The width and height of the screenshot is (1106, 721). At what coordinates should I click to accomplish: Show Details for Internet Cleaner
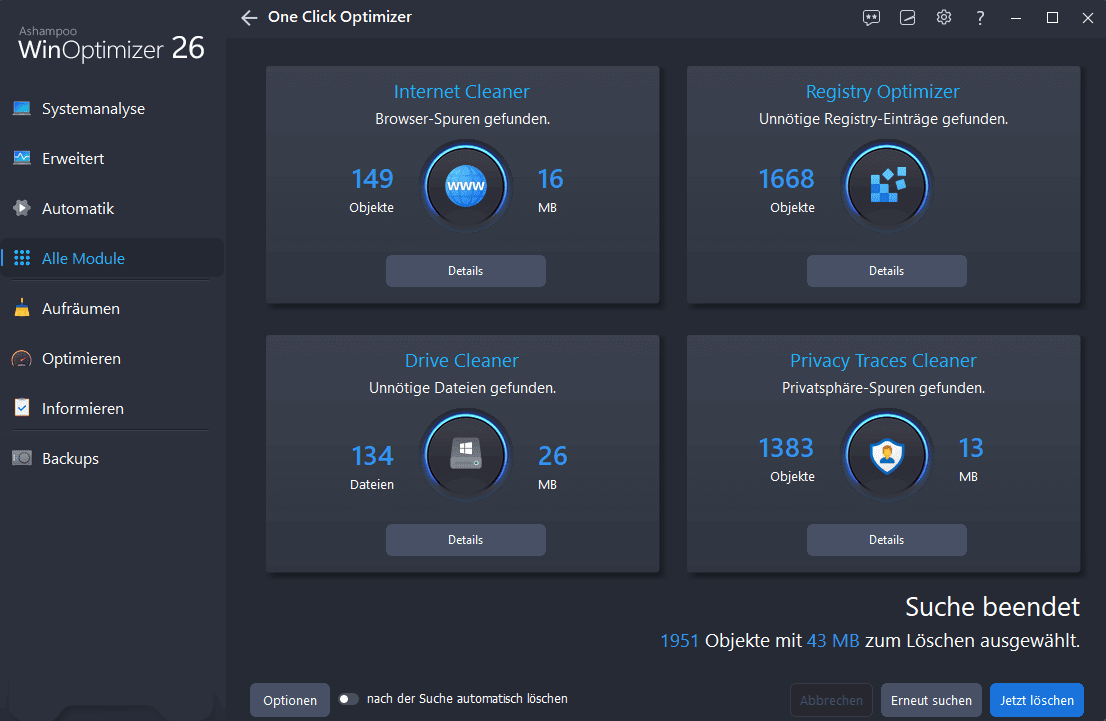[x=465, y=271]
